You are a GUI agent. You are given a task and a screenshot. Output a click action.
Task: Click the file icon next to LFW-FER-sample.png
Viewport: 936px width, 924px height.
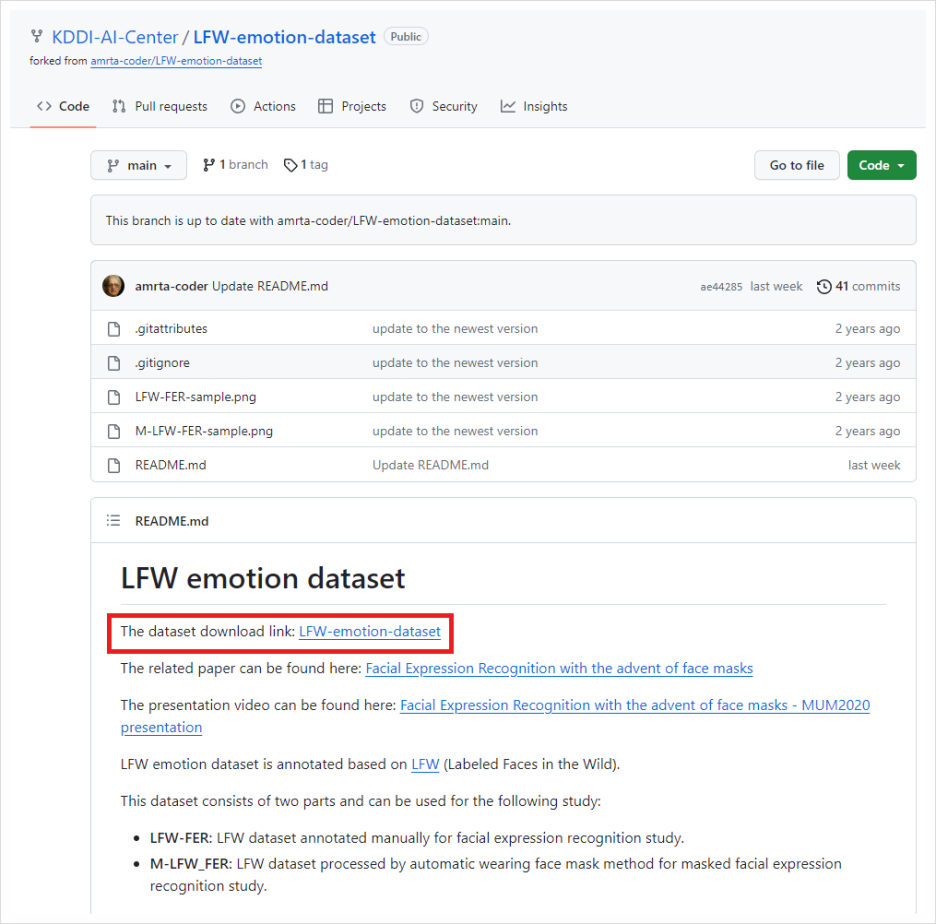pyautogui.click(x=113, y=396)
